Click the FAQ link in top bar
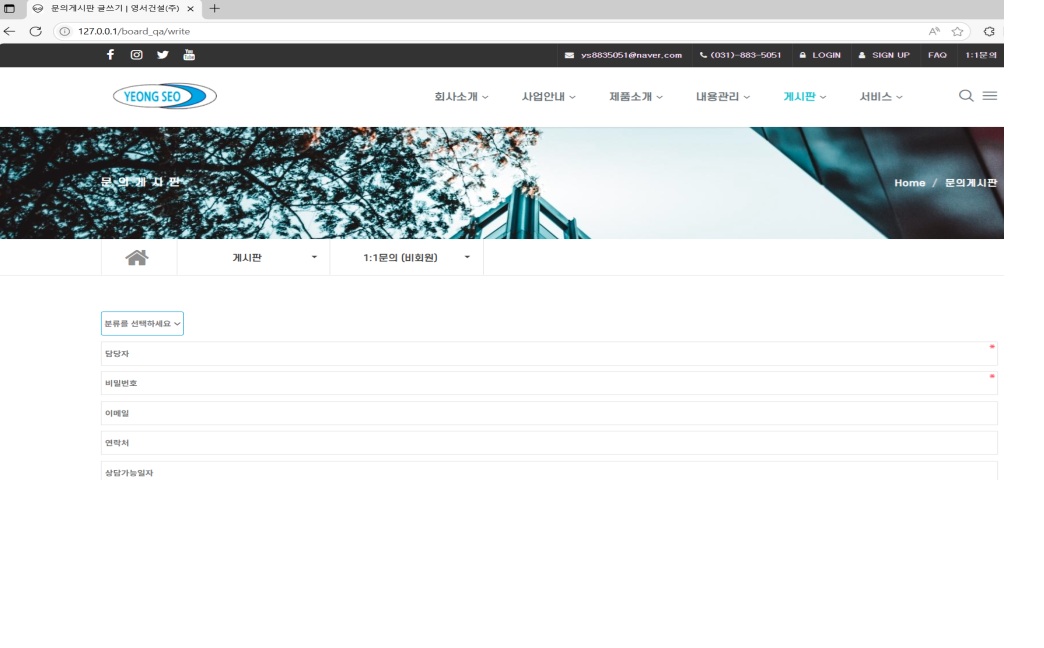 [x=937, y=55]
